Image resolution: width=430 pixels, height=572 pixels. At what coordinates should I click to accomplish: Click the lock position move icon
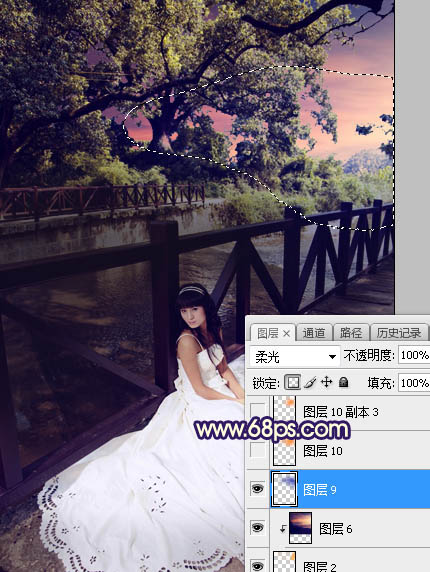326,382
